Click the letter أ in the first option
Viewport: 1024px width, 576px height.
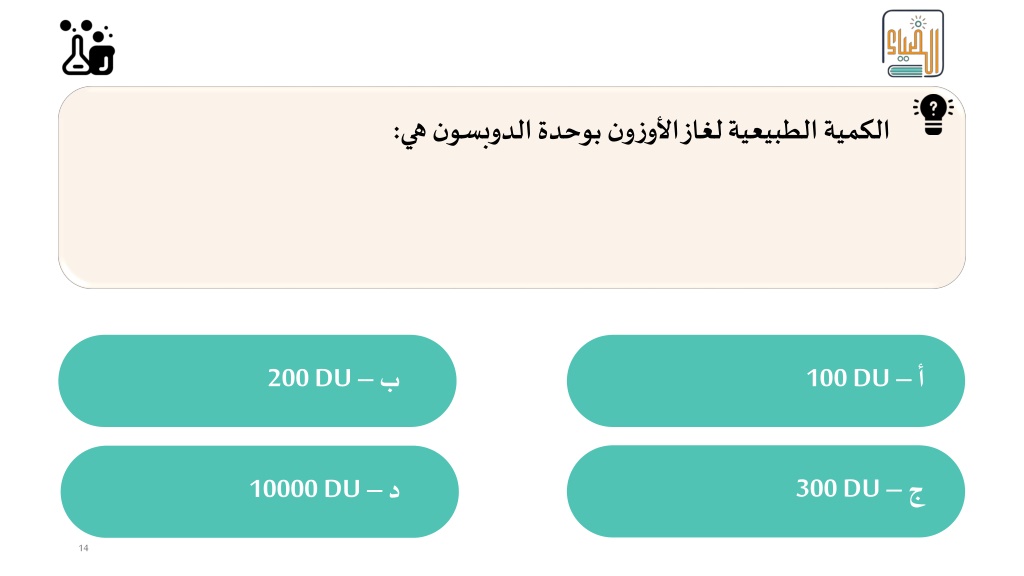coord(920,377)
